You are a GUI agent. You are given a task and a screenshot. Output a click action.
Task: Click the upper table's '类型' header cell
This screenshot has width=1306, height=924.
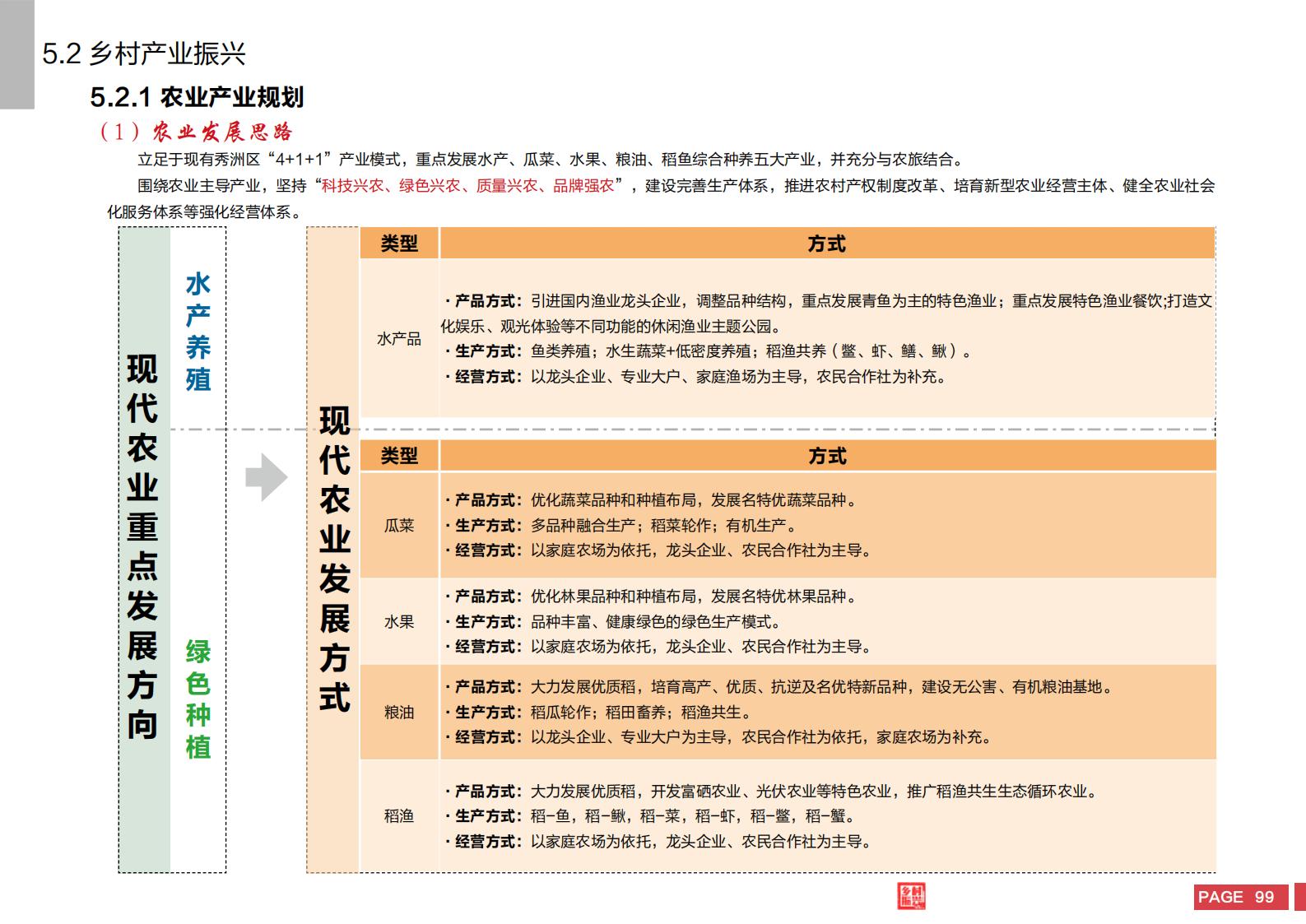click(x=399, y=244)
